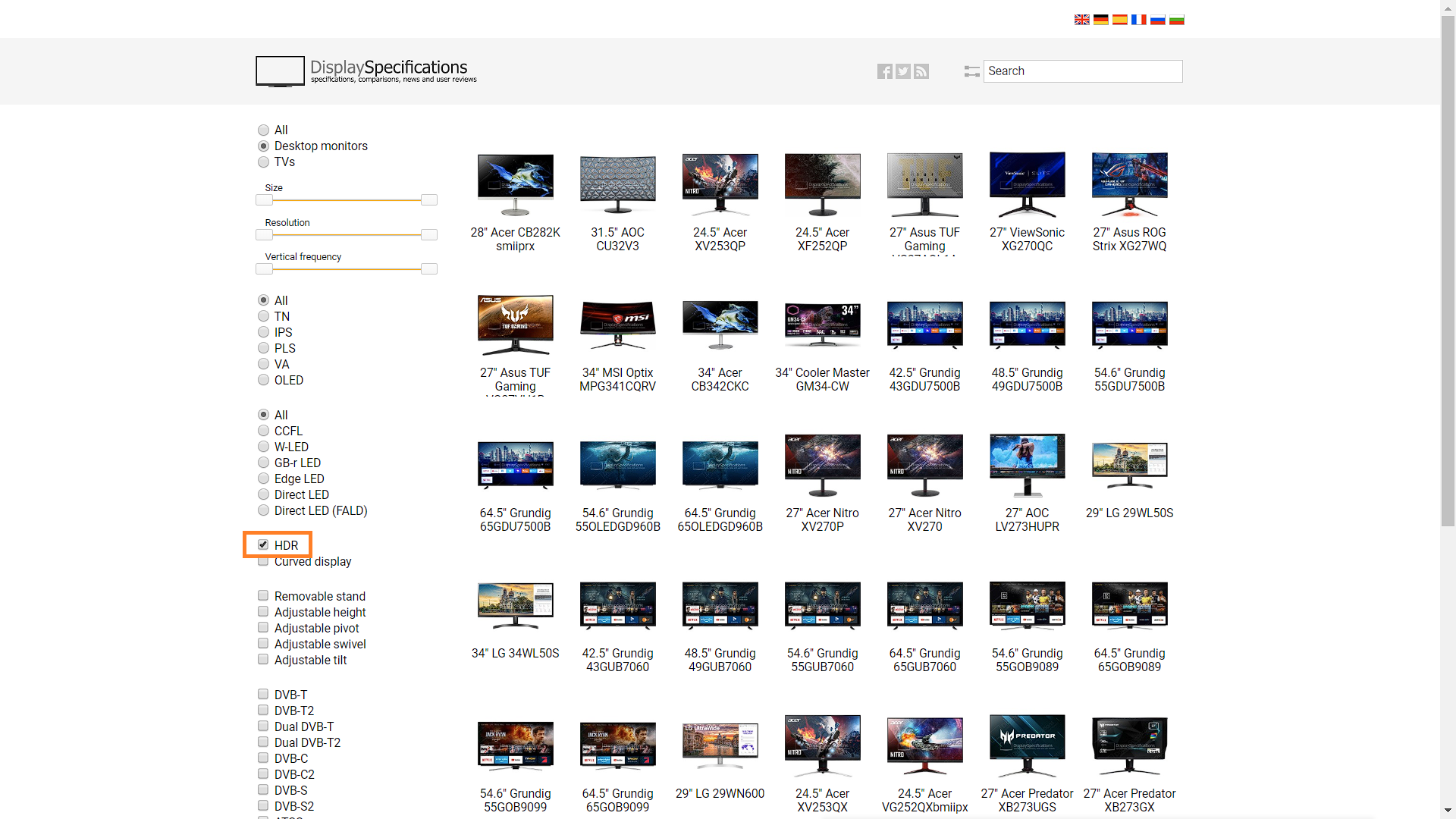Enable the Adjustable pivot checkbox
Viewport: 1456px width, 819px height.
(263, 628)
